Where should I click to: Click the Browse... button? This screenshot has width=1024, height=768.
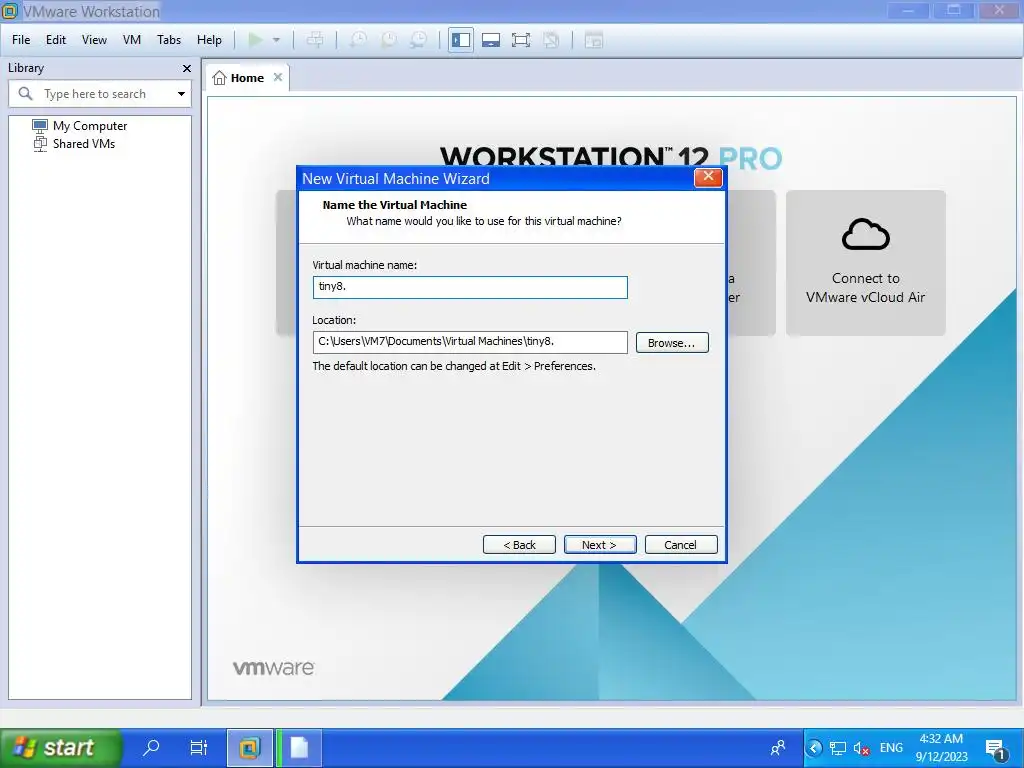672,343
